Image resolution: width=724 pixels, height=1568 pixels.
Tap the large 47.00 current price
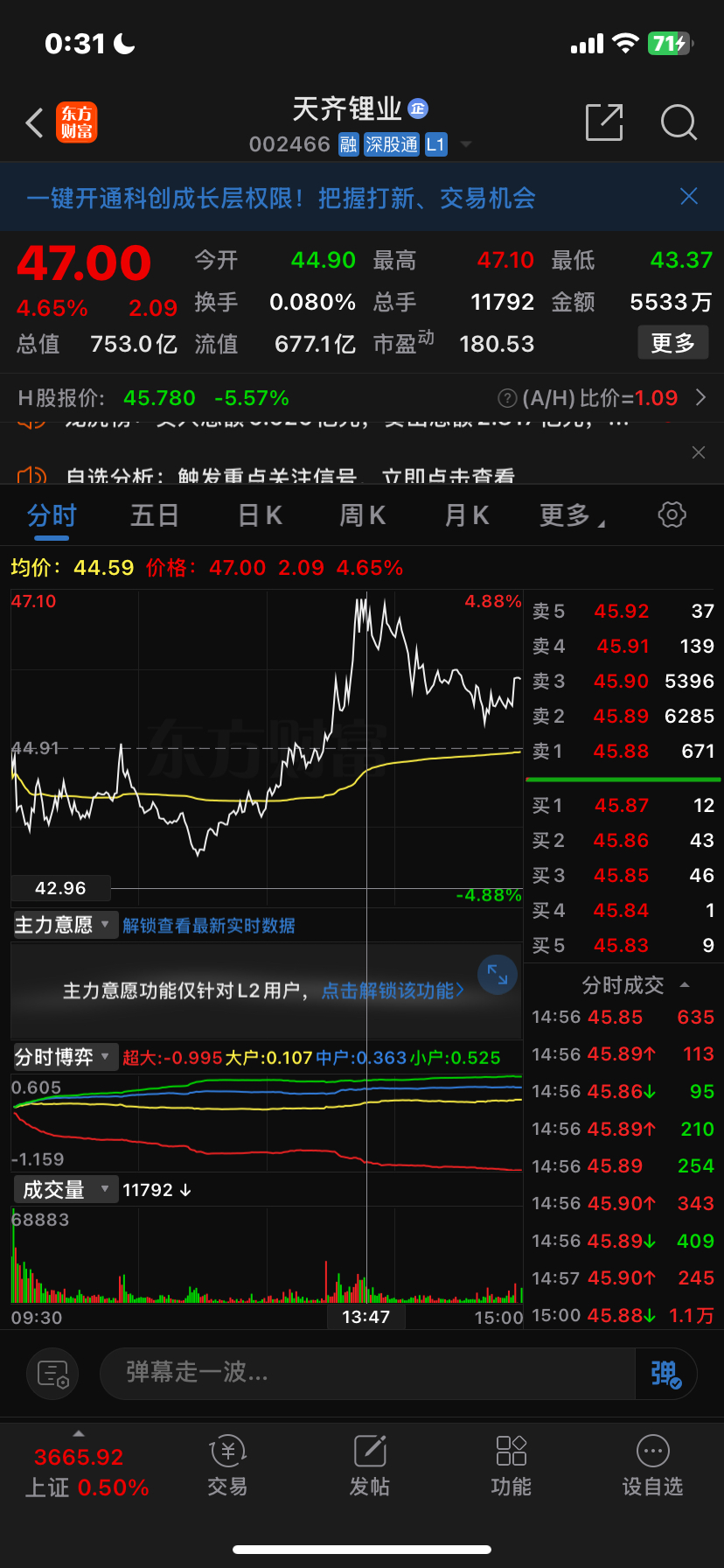[84, 262]
